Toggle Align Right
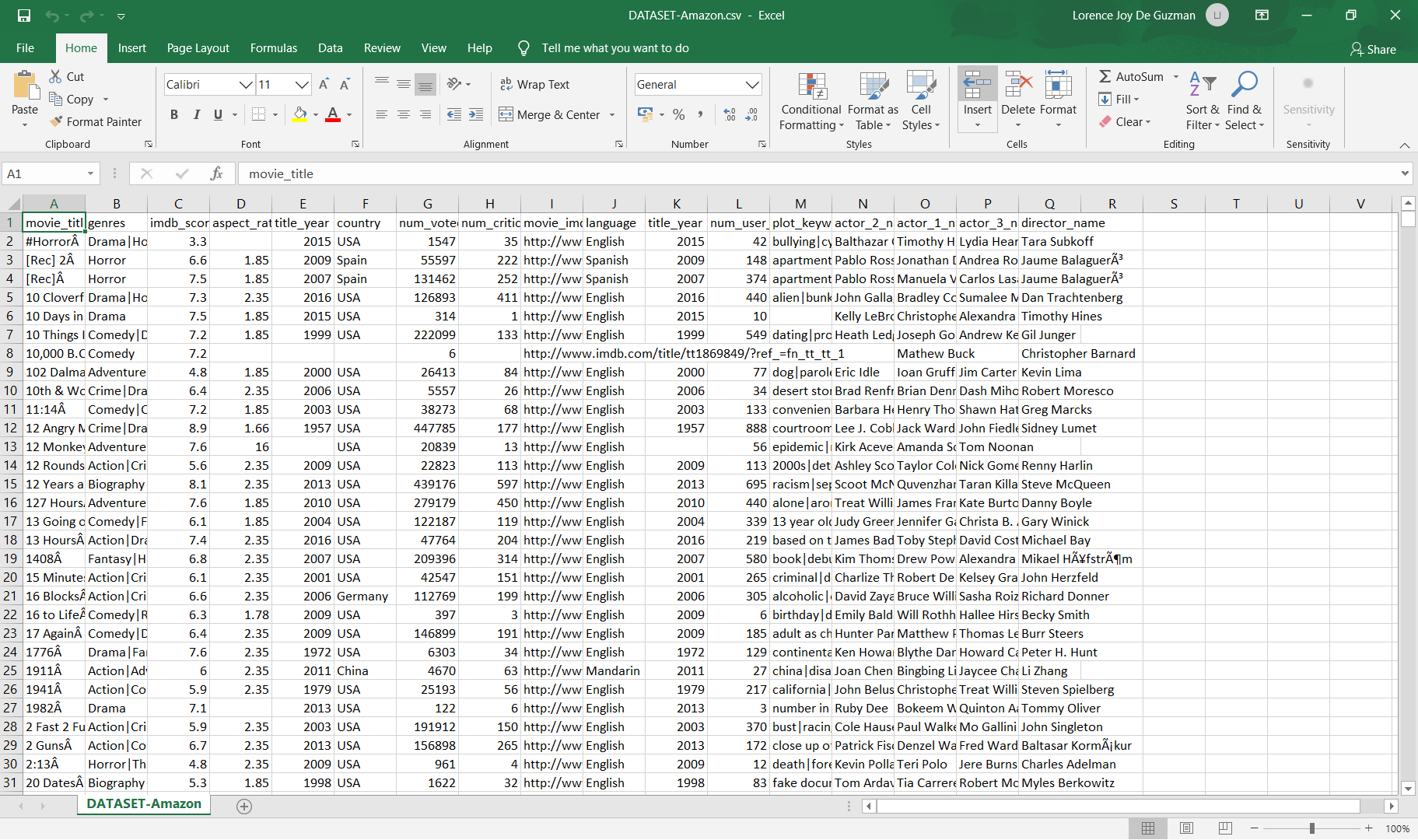Image resolution: width=1418 pixels, height=840 pixels. tap(425, 114)
